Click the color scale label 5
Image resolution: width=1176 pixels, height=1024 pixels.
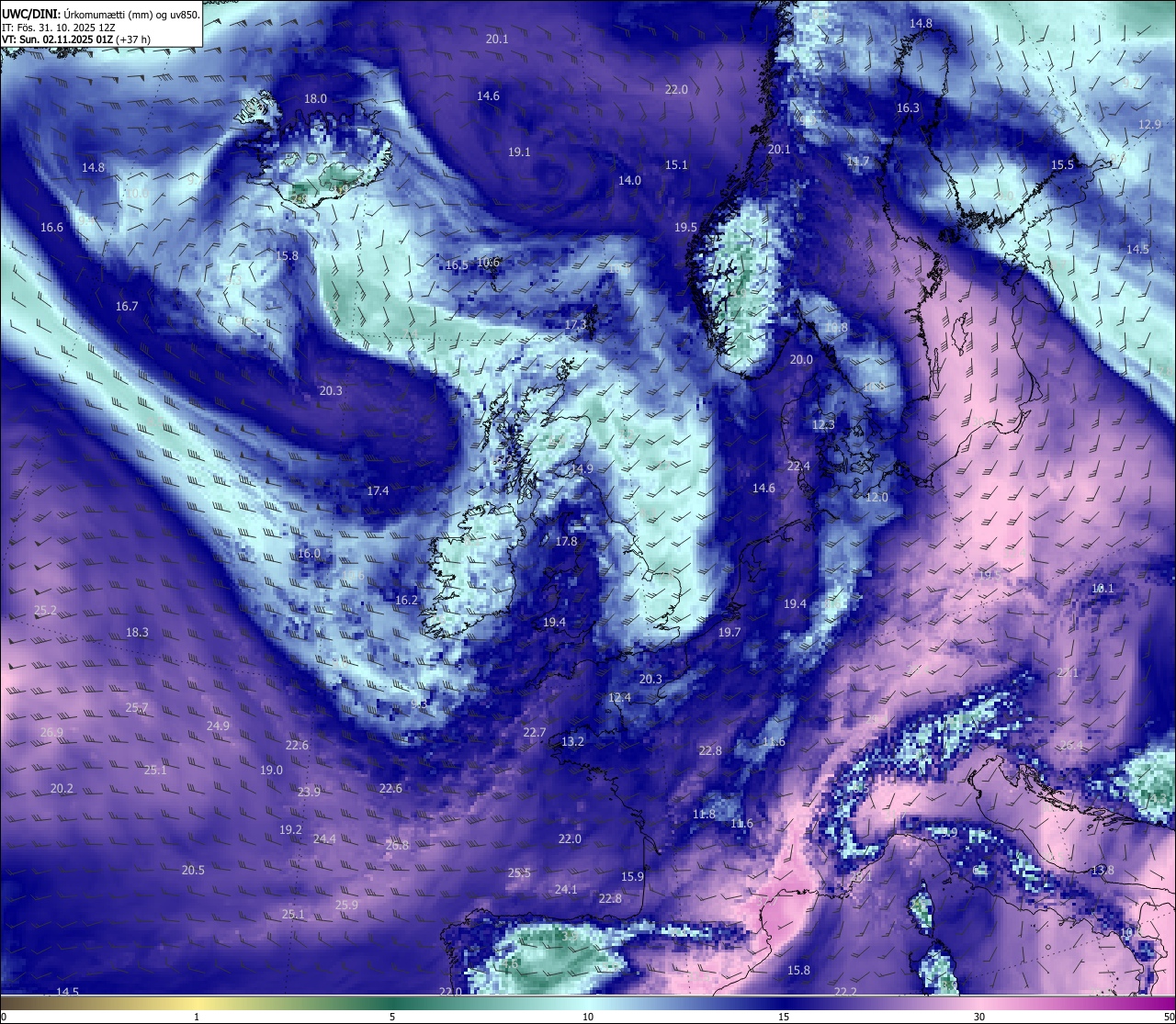pyautogui.click(x=392, y=1017)
